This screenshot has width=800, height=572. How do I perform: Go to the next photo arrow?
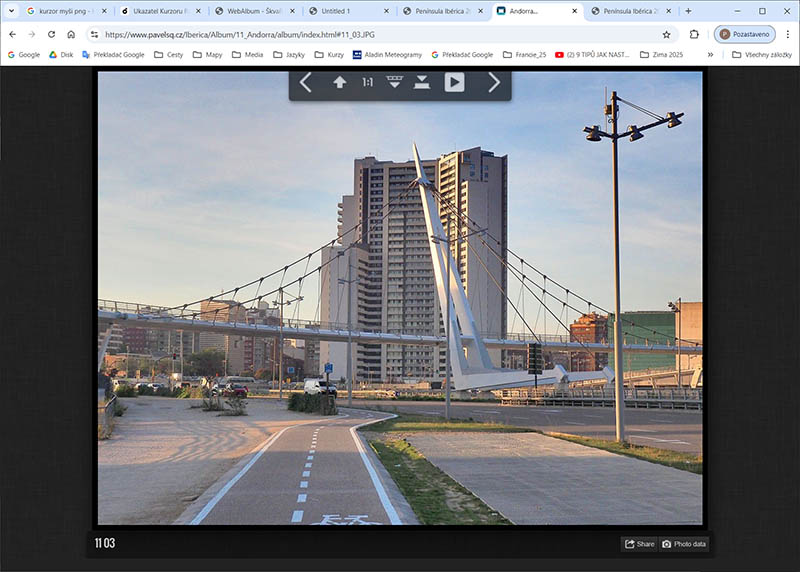pos(494,83)
